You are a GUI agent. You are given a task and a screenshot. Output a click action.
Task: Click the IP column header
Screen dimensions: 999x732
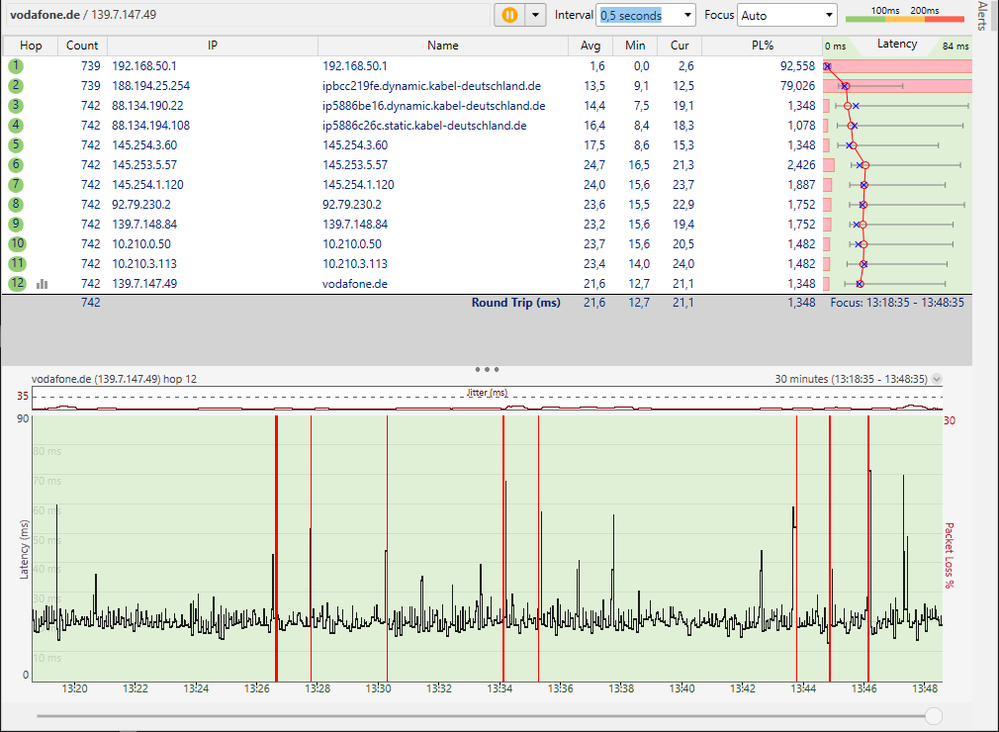[x=212, y=45]
